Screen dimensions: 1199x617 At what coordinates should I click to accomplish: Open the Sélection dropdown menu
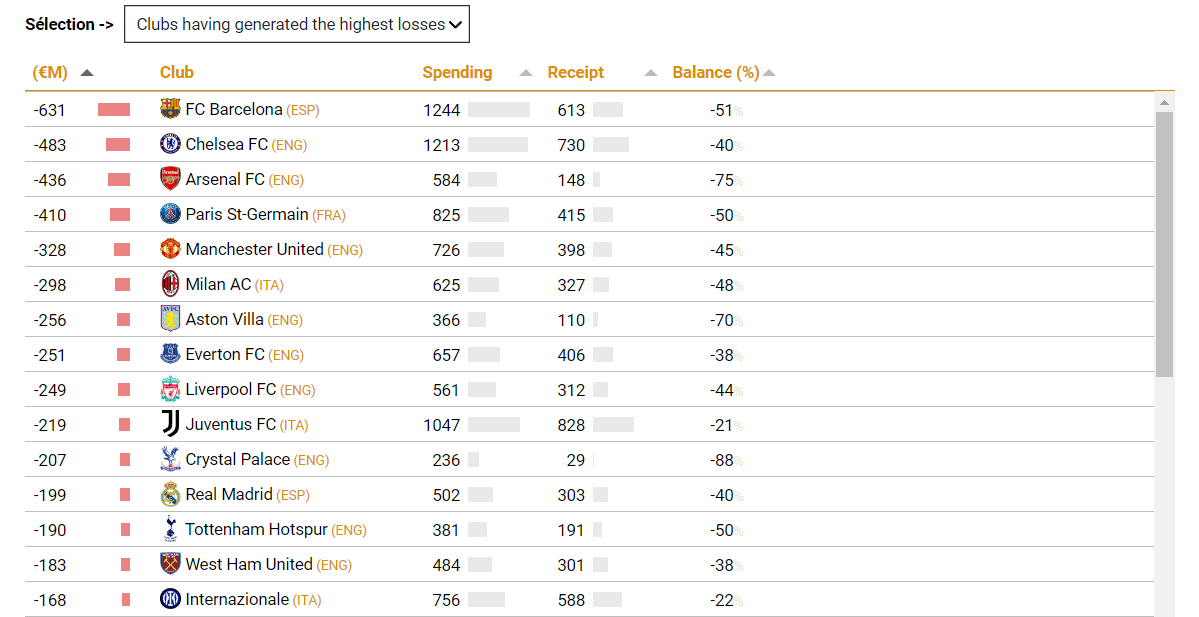click(297, 24)
